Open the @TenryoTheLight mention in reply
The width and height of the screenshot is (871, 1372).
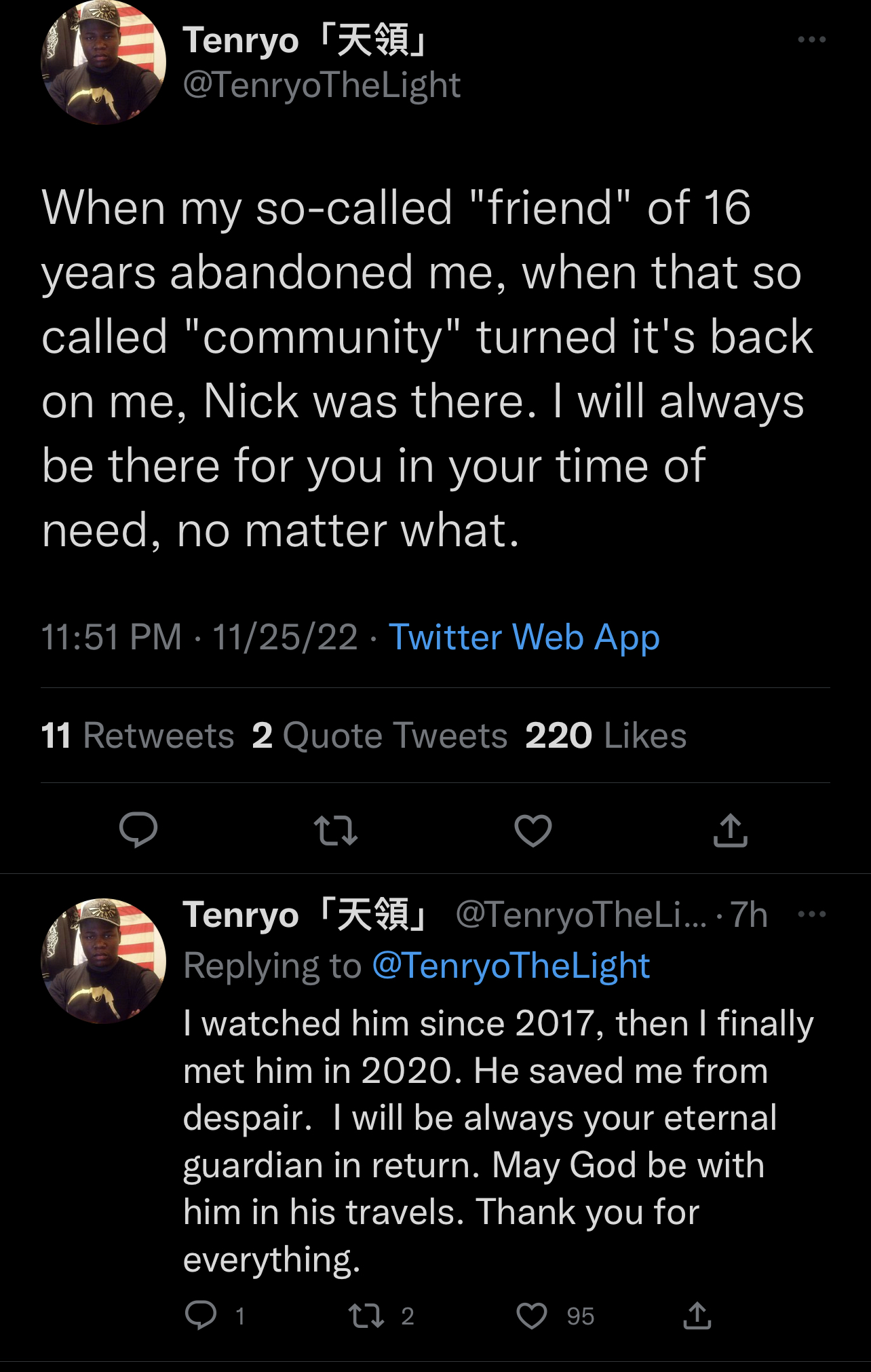click(x=511, y=966)
